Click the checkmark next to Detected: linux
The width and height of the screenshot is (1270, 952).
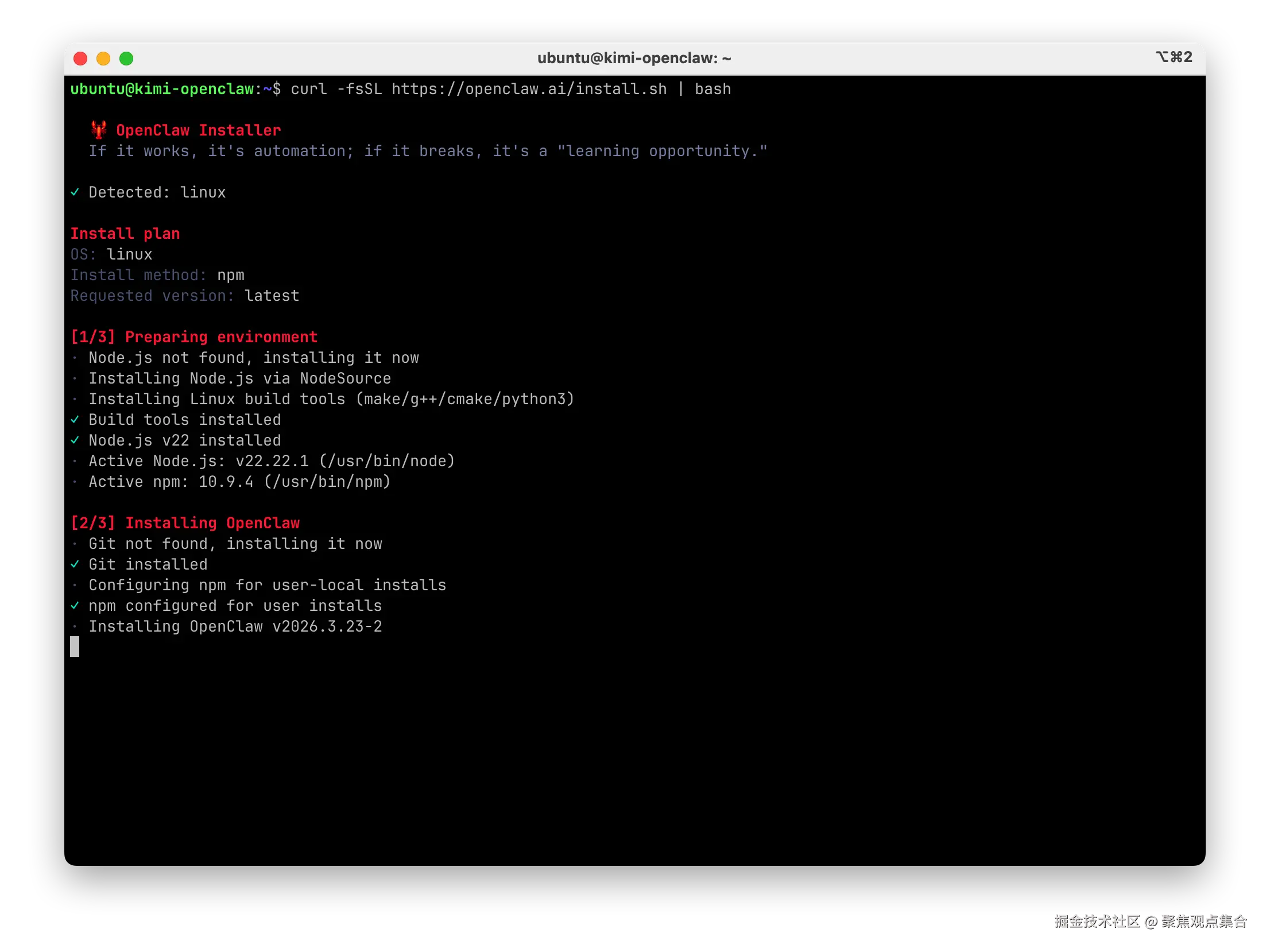(x=75, y=192)
